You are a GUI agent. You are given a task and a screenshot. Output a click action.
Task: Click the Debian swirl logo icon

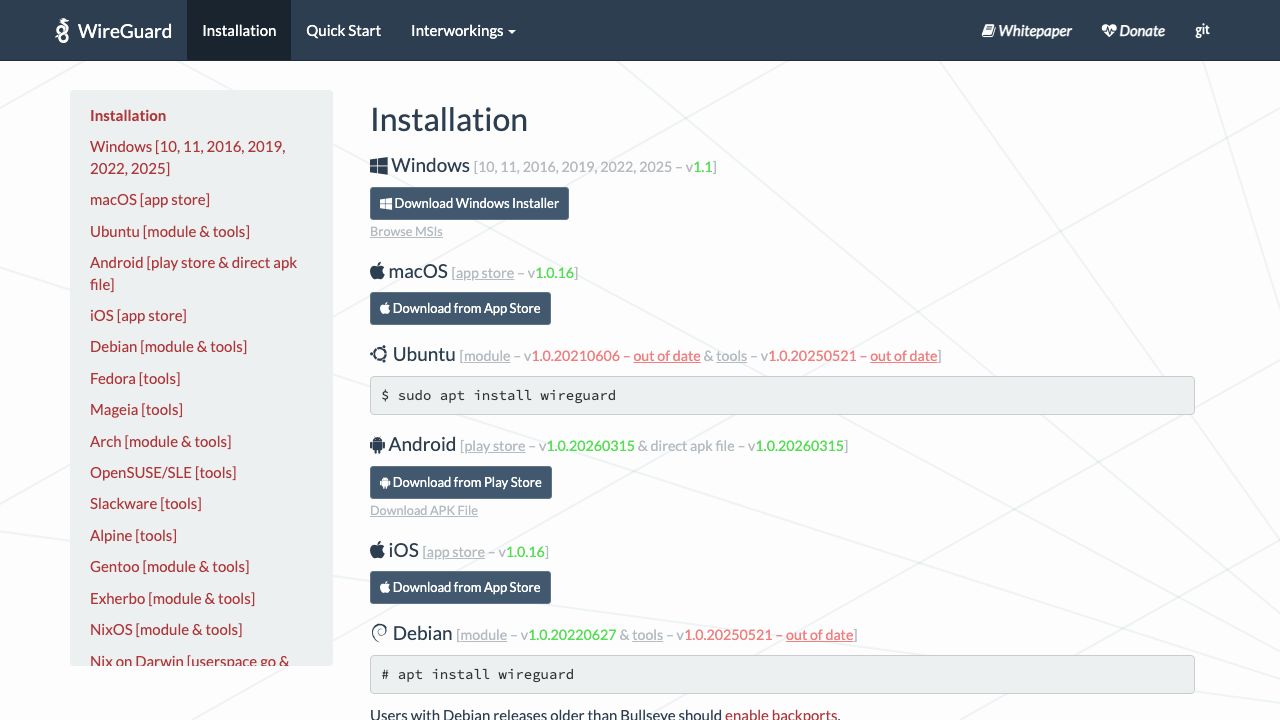379,633
